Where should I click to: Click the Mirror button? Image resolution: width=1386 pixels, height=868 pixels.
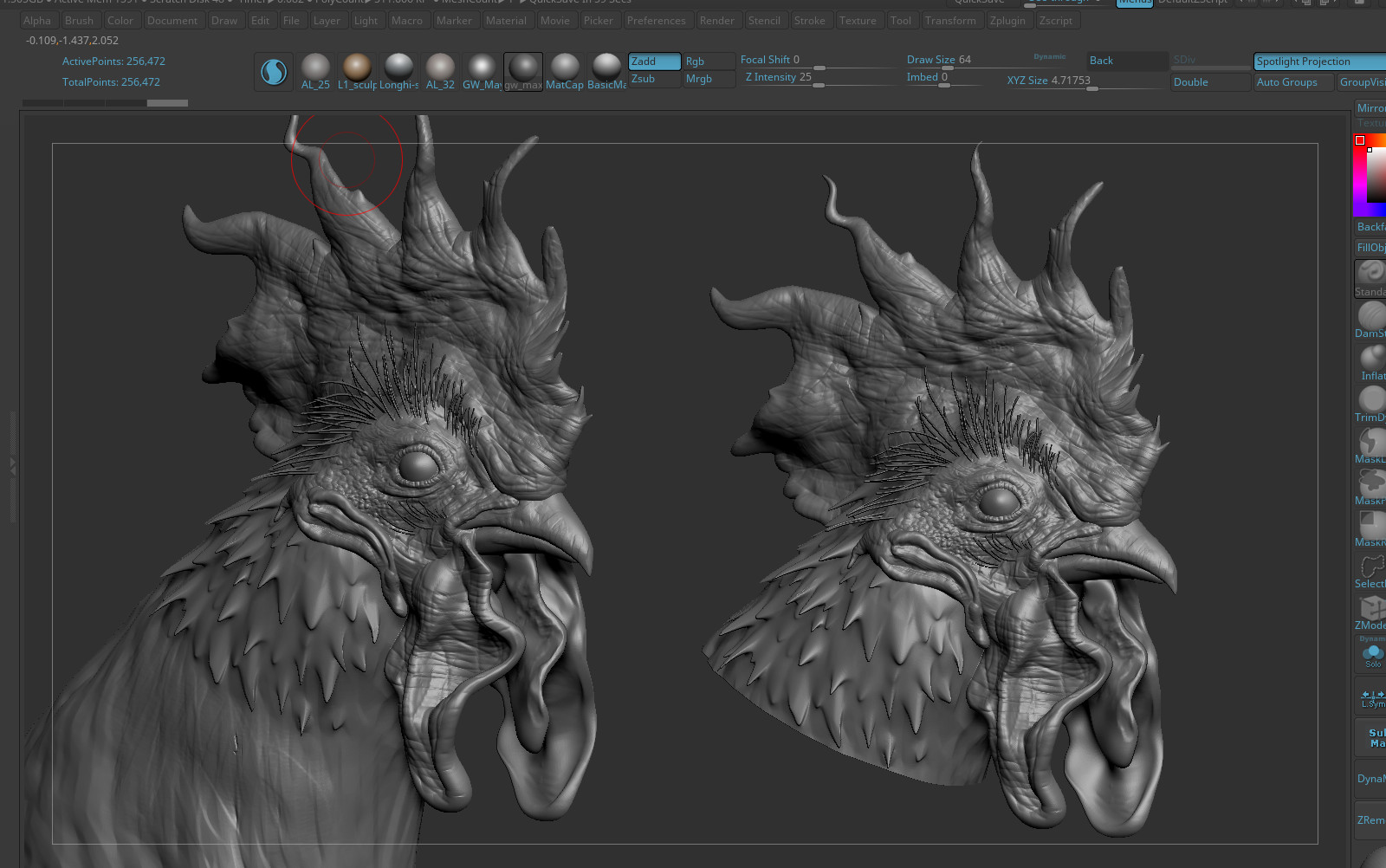(x=1370, y=108)
